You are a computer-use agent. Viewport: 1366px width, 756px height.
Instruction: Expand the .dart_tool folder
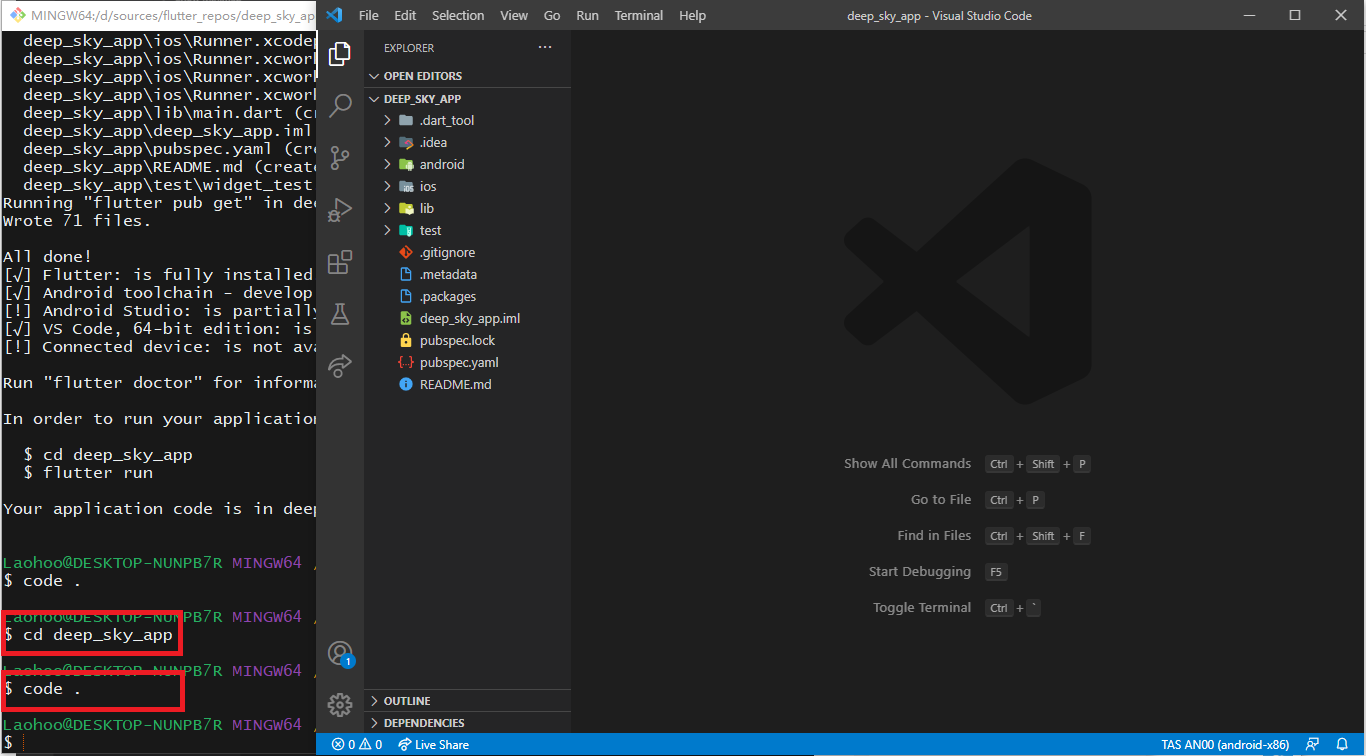467,120
